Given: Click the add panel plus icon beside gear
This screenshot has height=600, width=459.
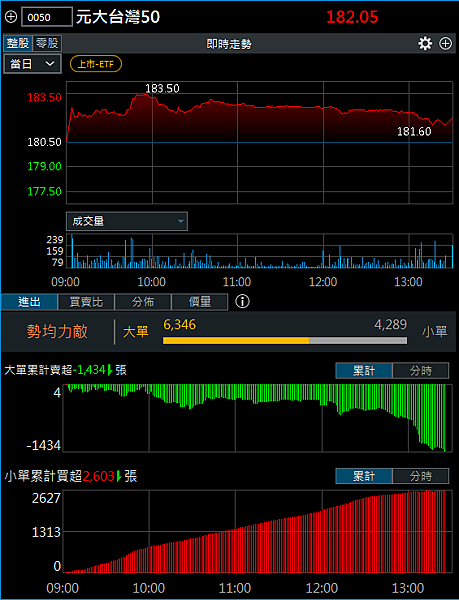Looking at the screenshot, I should point(446,44).
